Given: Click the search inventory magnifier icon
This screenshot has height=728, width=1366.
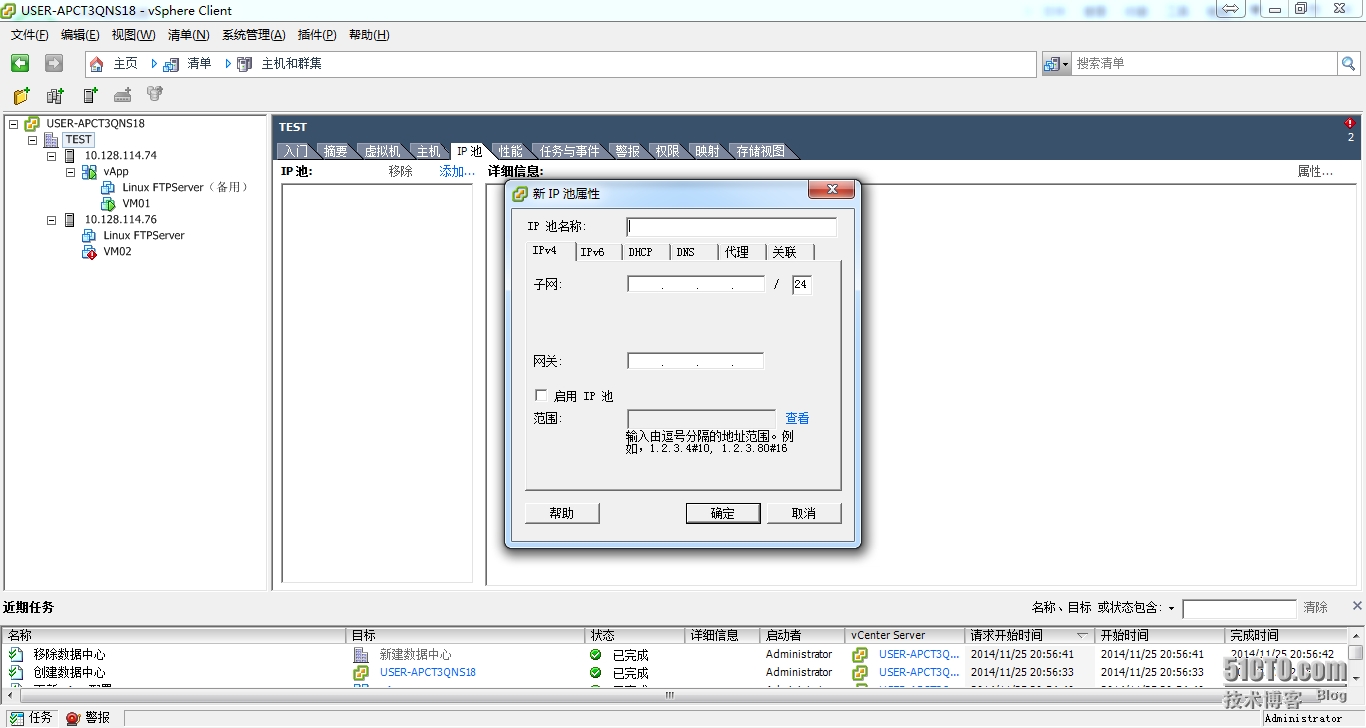Looking at the screenshot, I should coord(1349,63).
